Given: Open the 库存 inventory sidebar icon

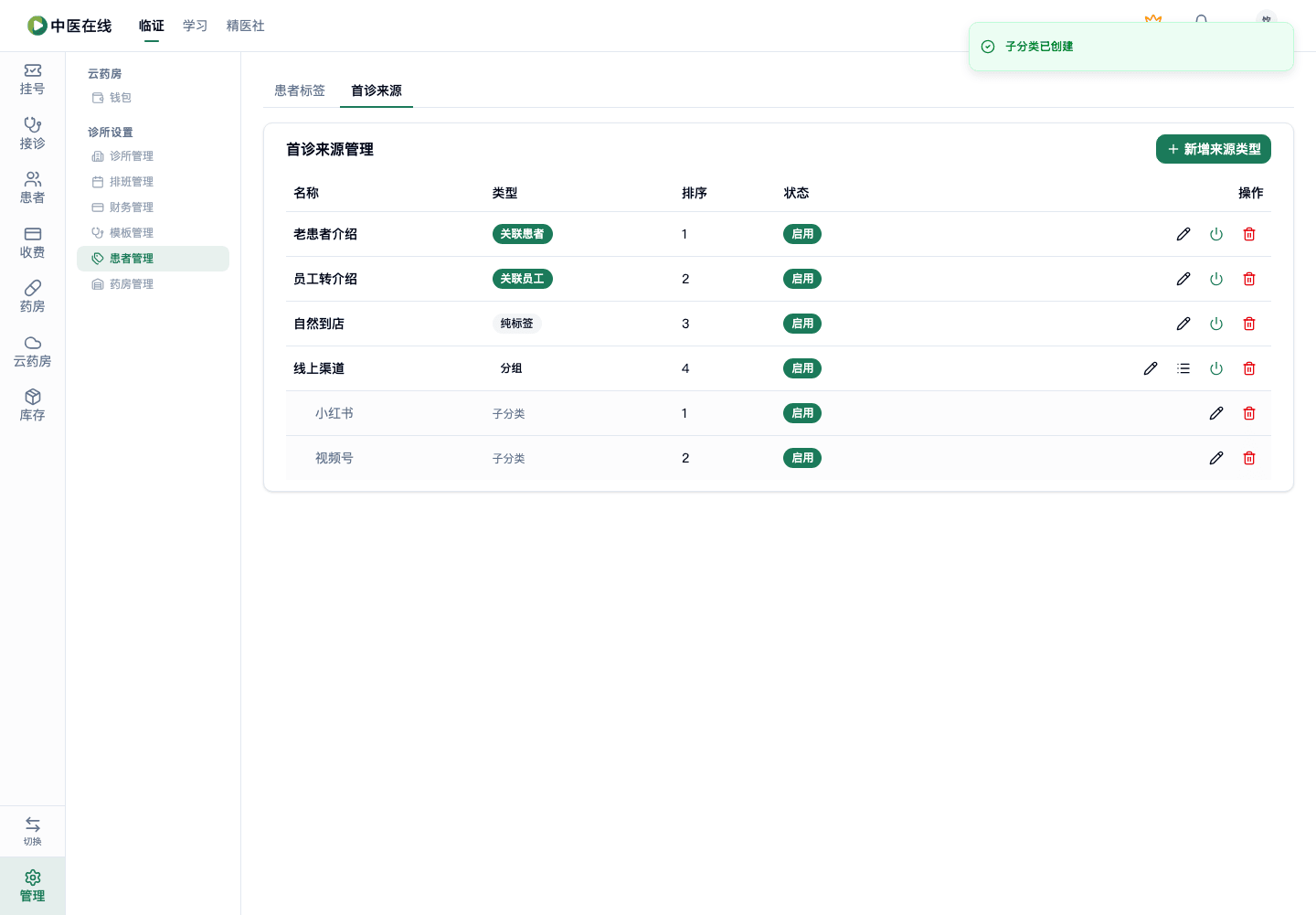Looking at the screenshot, I should tap(32, 406).
